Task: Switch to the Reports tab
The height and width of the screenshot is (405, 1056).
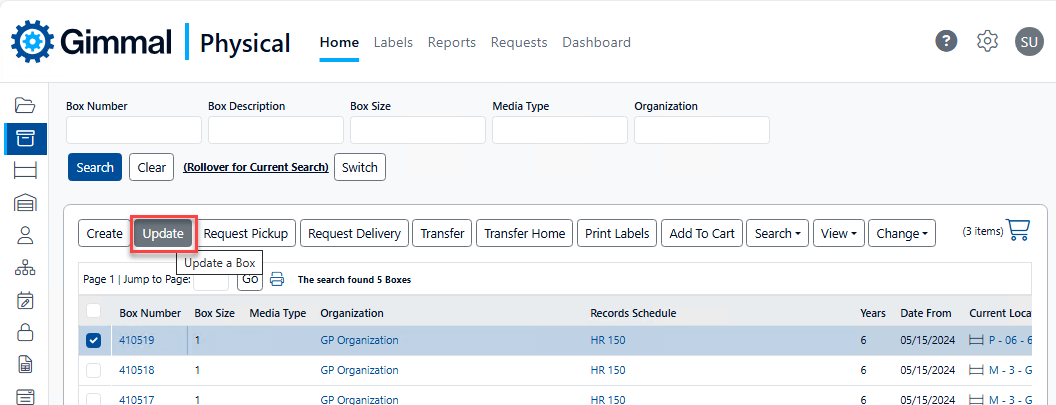Action: coord(451,42)
